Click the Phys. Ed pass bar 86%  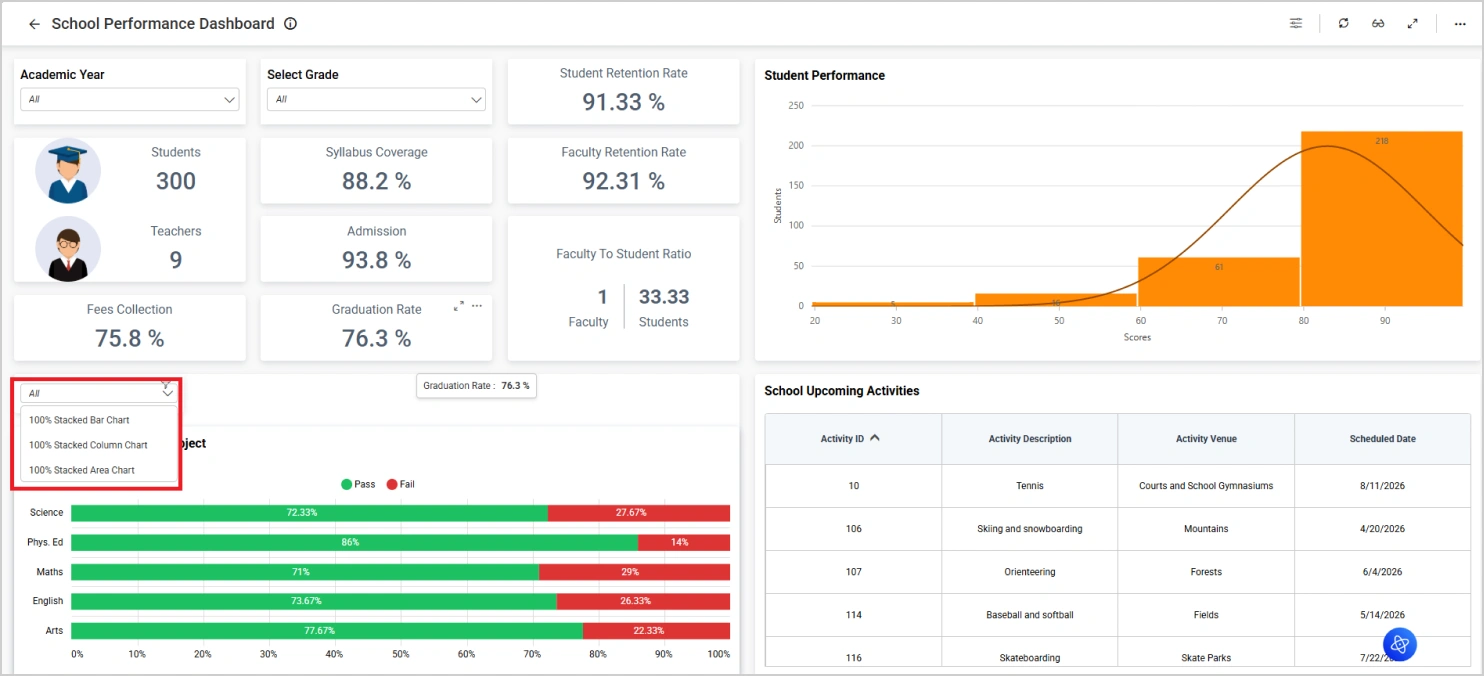coord(354,542)
